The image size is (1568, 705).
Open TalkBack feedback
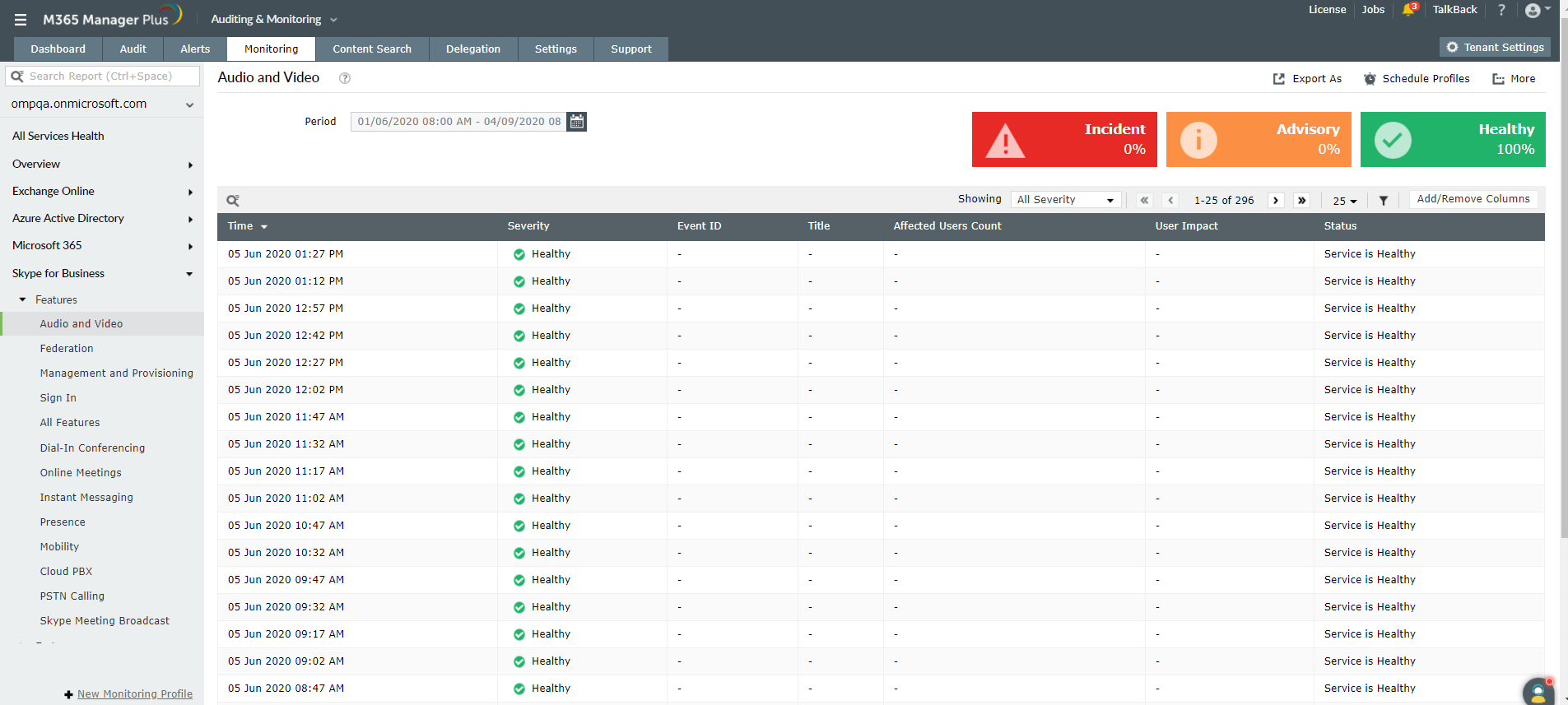click(x=1454, y=10)
